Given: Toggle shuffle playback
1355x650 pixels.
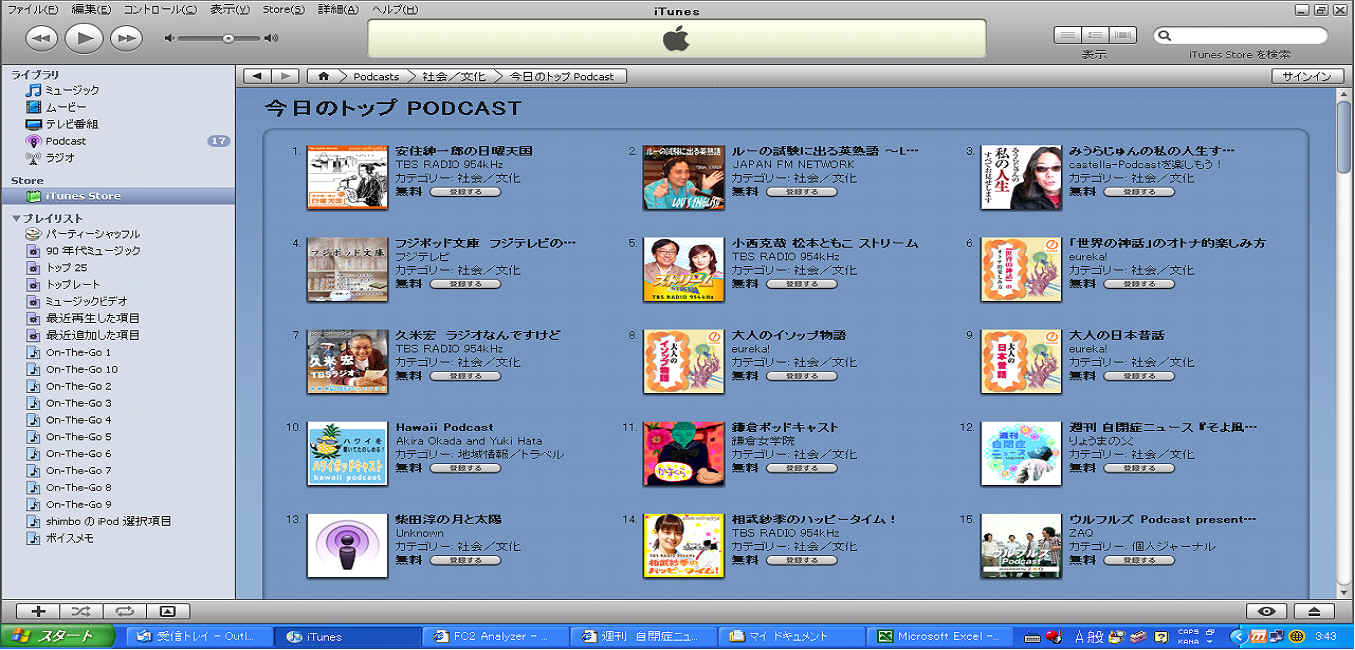Looking at the screenshot, I should point(81,611).
